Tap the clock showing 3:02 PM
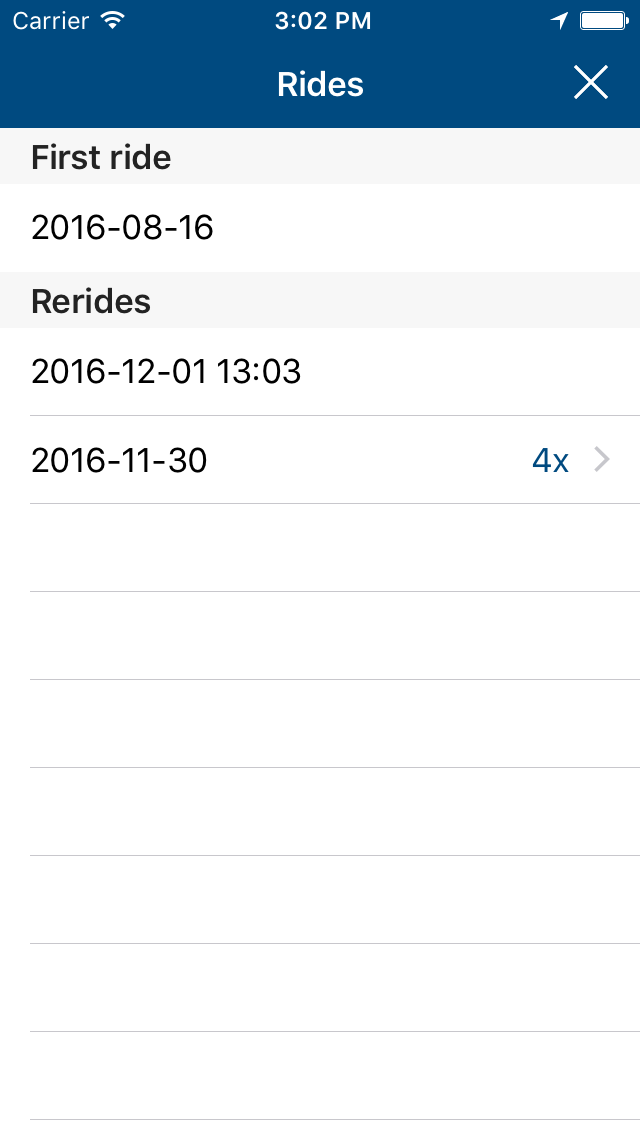This screenshot has width=640, height=1136. coord(323,19)
